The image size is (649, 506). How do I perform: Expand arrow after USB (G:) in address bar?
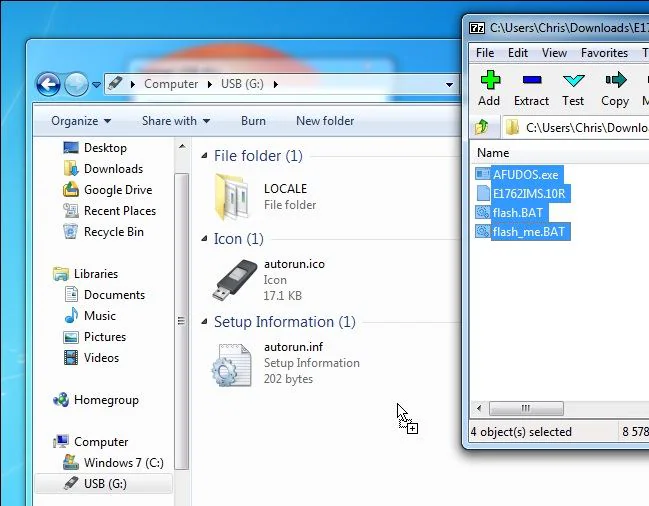pyautogui.click(x=276, y=84)
